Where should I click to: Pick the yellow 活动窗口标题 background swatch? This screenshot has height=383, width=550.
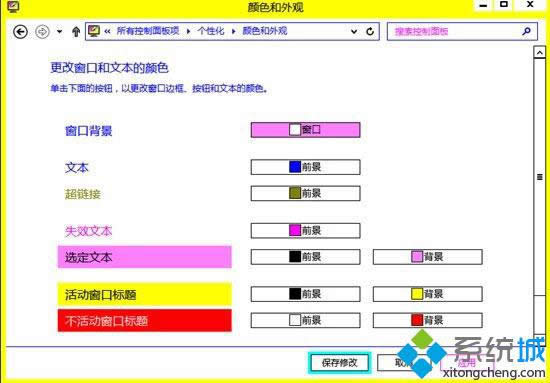(417, 294)
